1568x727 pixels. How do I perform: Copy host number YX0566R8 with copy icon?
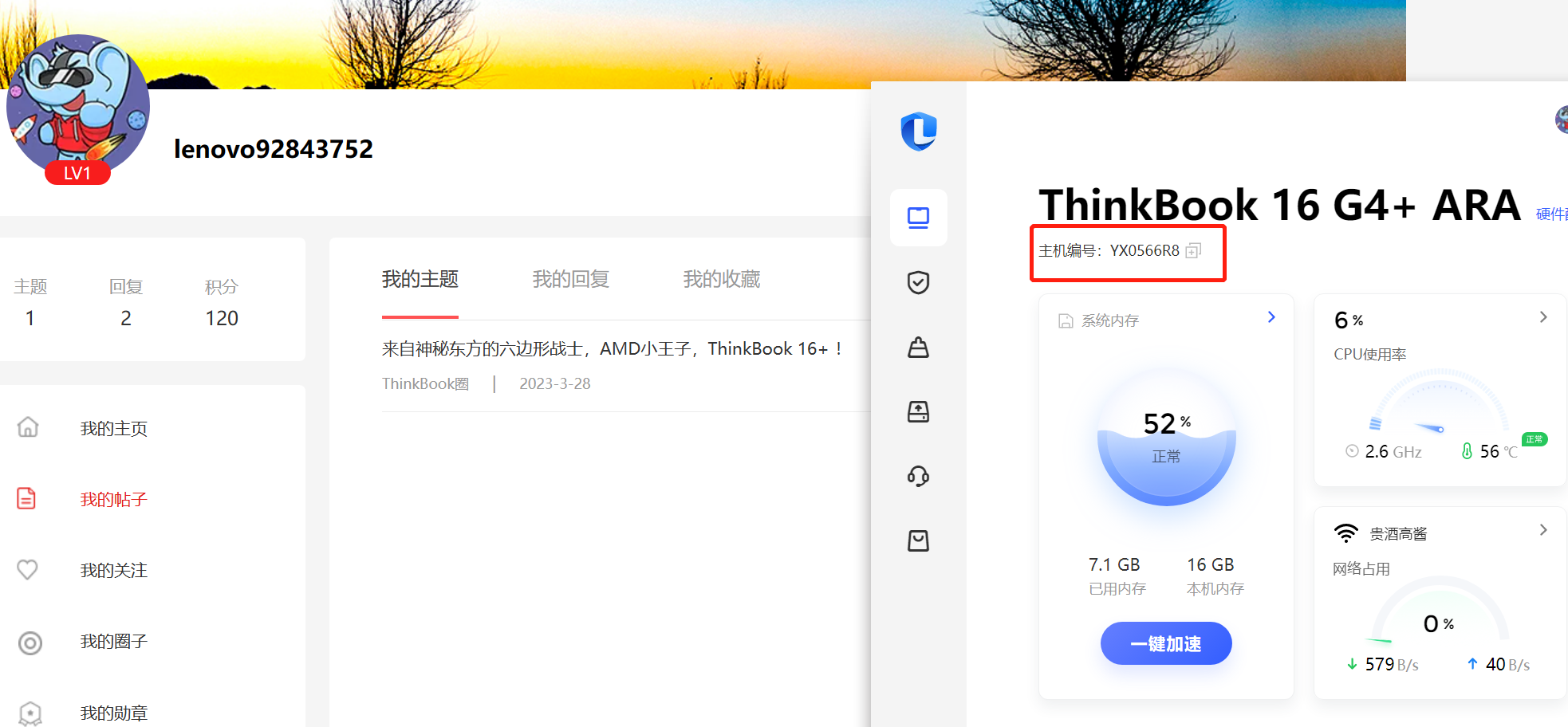pyautogui.click(x=1193, y=250)
